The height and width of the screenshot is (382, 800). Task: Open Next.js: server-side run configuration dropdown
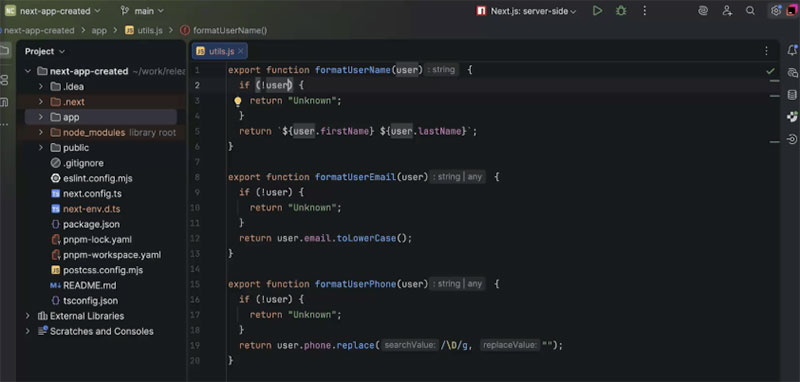(x=527, y=11)
